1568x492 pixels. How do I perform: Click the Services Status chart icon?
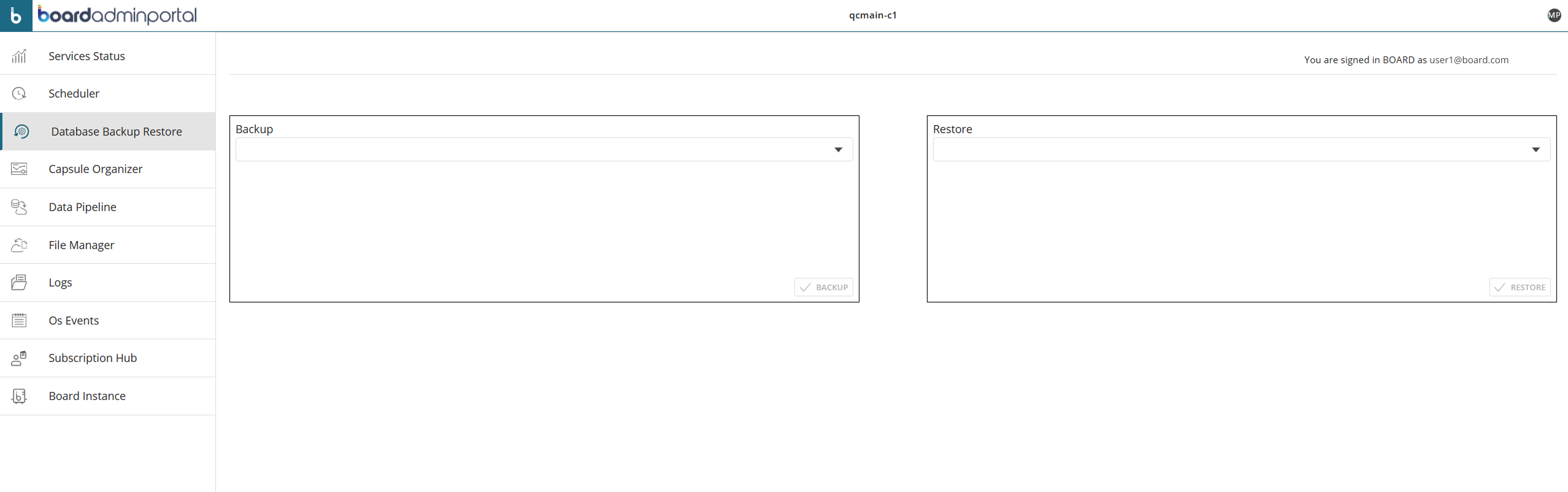(x=19, y=56)
